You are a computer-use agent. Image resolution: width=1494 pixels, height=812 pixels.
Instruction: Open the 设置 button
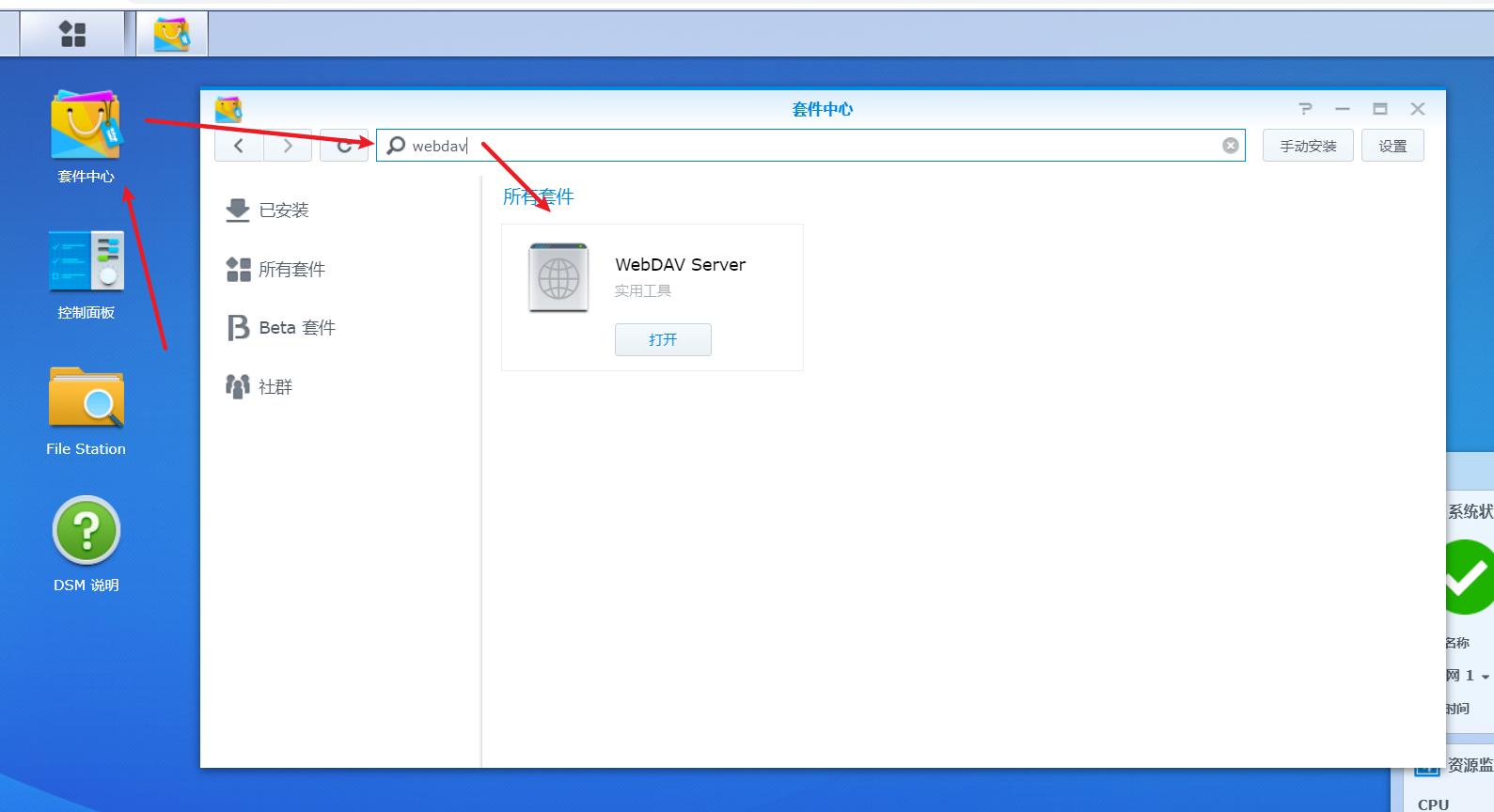click(1392, 146)
